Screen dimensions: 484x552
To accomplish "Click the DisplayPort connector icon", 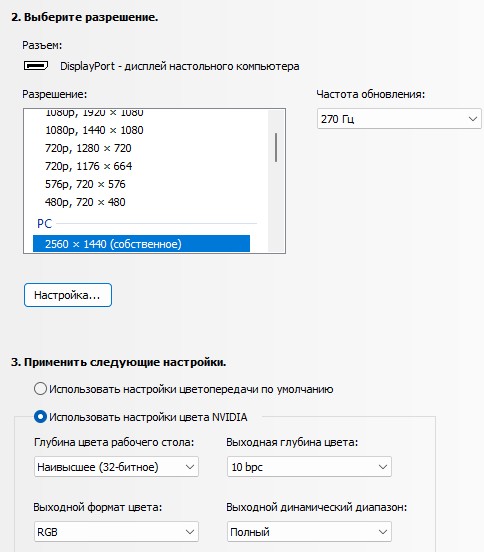I will click(x=36, y=65).
